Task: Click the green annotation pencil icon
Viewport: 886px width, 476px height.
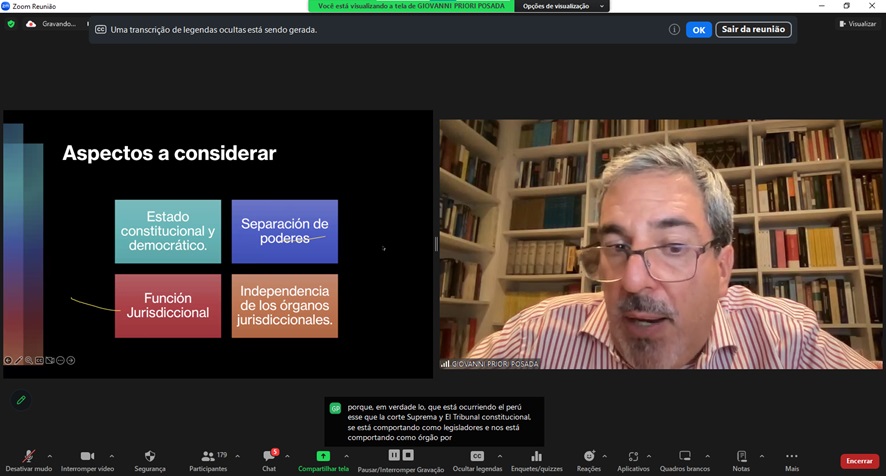Action: [21, 400]
